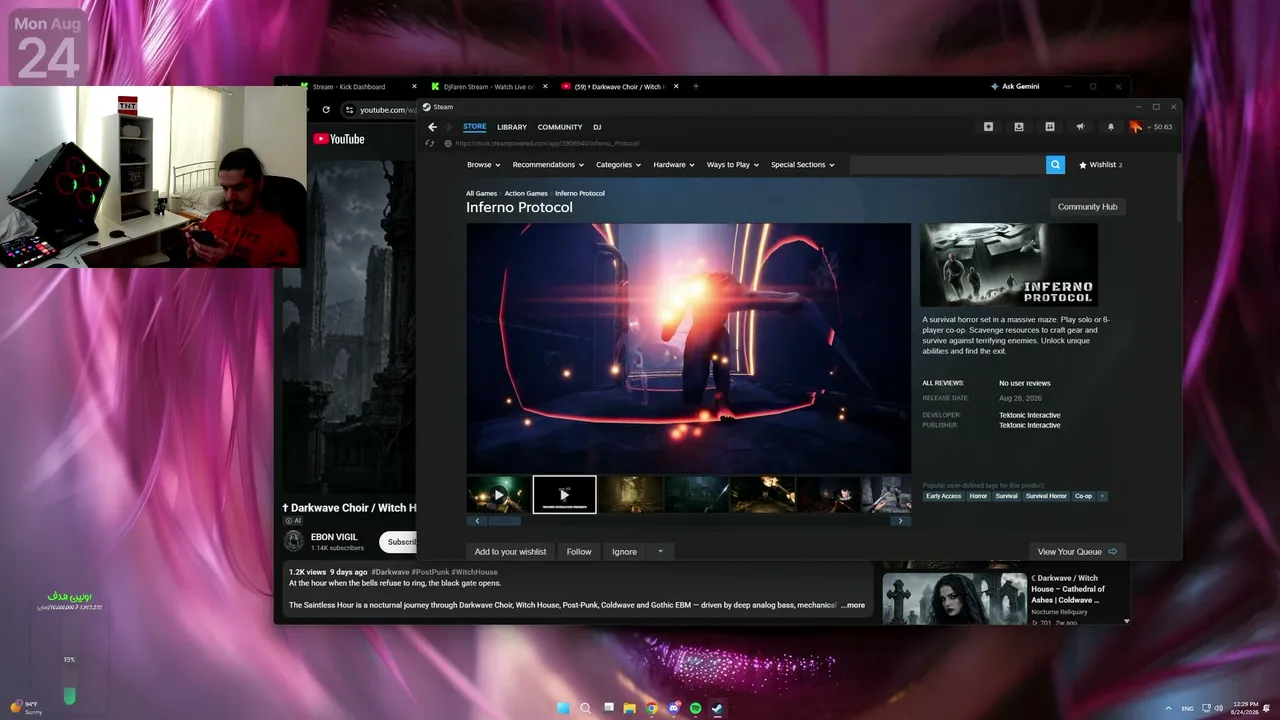
Task: Expand the Browse dropdown
Action: pyautogui.click(x=483, y=165)
